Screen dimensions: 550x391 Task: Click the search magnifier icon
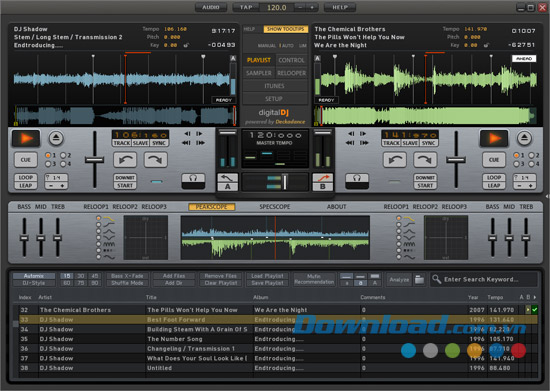436,279
